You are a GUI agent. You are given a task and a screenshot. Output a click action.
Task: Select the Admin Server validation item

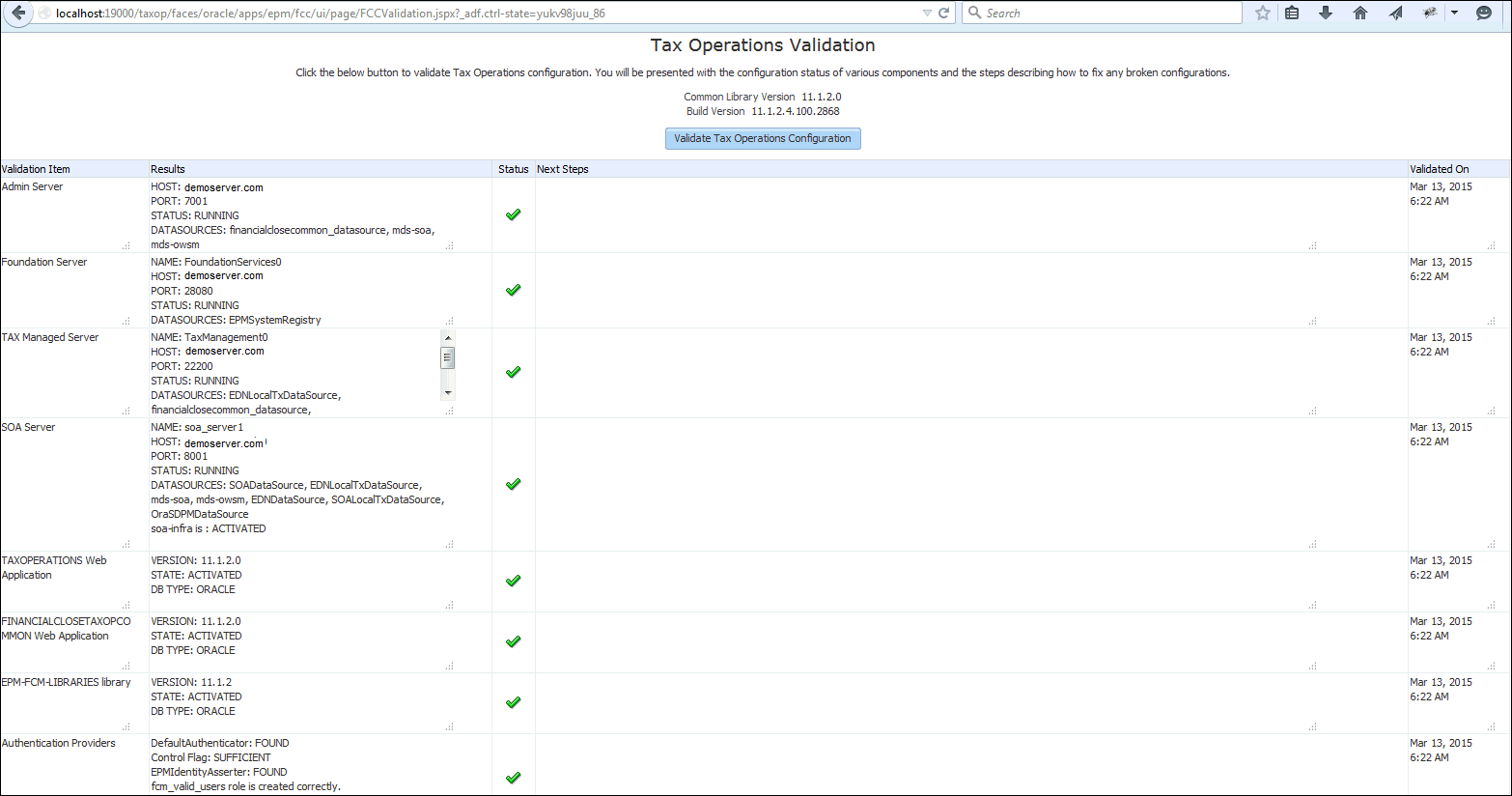(x=33, y=186)
